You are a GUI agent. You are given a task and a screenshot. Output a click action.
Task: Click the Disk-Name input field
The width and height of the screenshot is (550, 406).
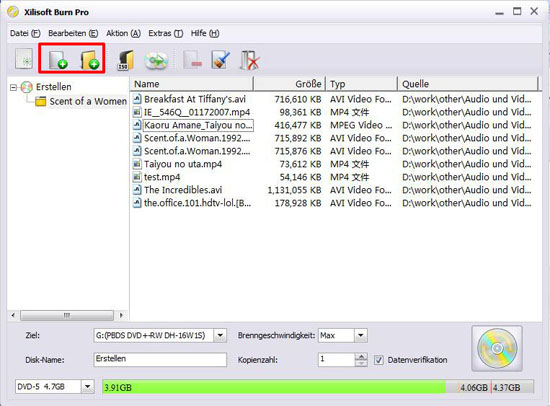[160, 360]
